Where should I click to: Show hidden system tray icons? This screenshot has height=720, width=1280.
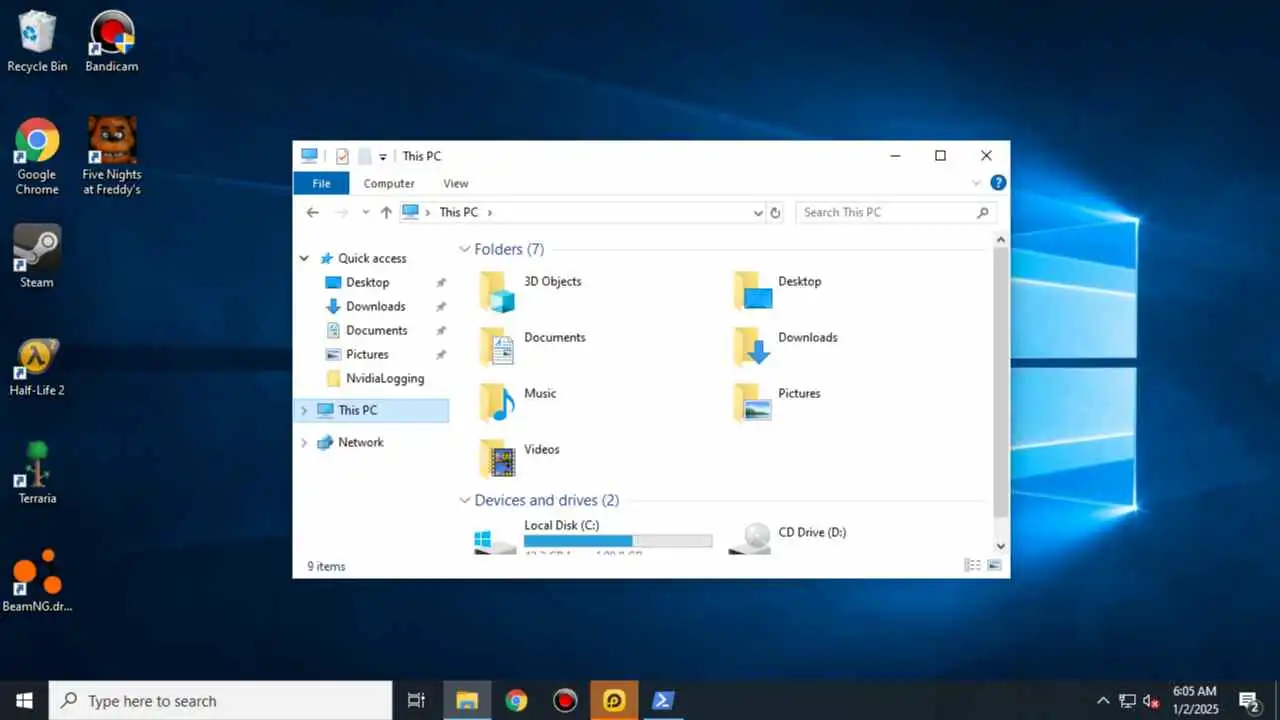coord(1103,701)
